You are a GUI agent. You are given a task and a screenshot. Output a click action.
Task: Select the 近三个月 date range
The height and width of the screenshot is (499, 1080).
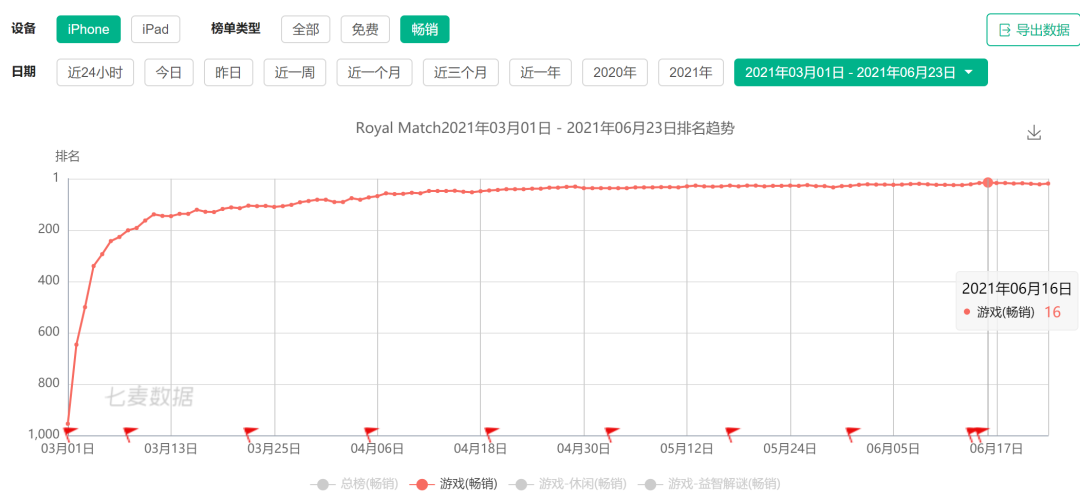click(x=461, y=72)
